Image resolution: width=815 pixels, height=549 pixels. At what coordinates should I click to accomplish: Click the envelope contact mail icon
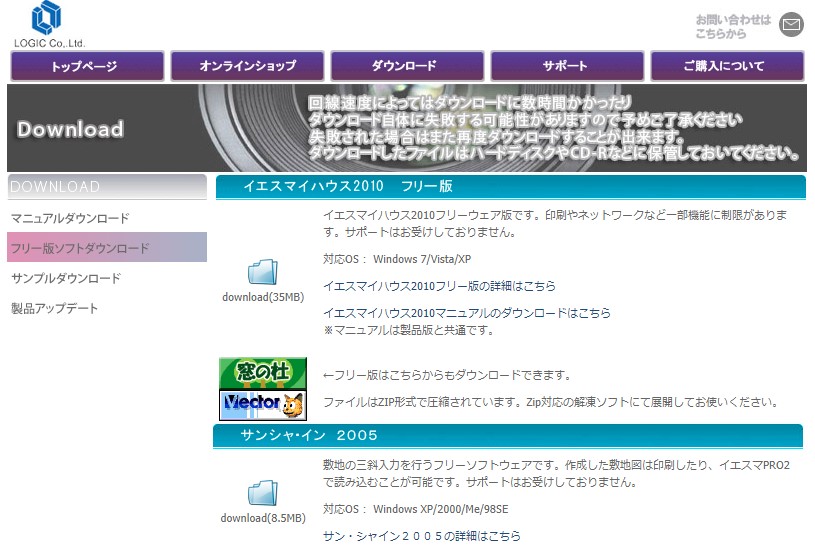(791, 25)
